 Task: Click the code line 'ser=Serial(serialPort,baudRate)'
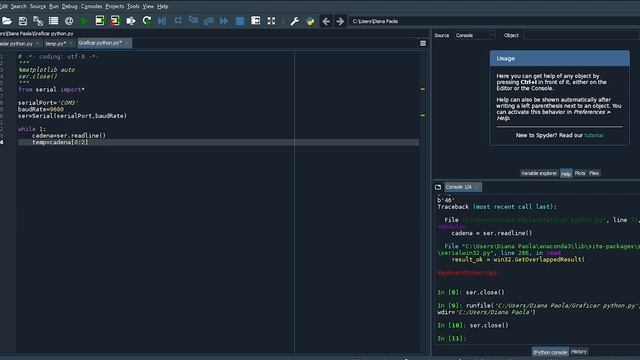(72, 116)
